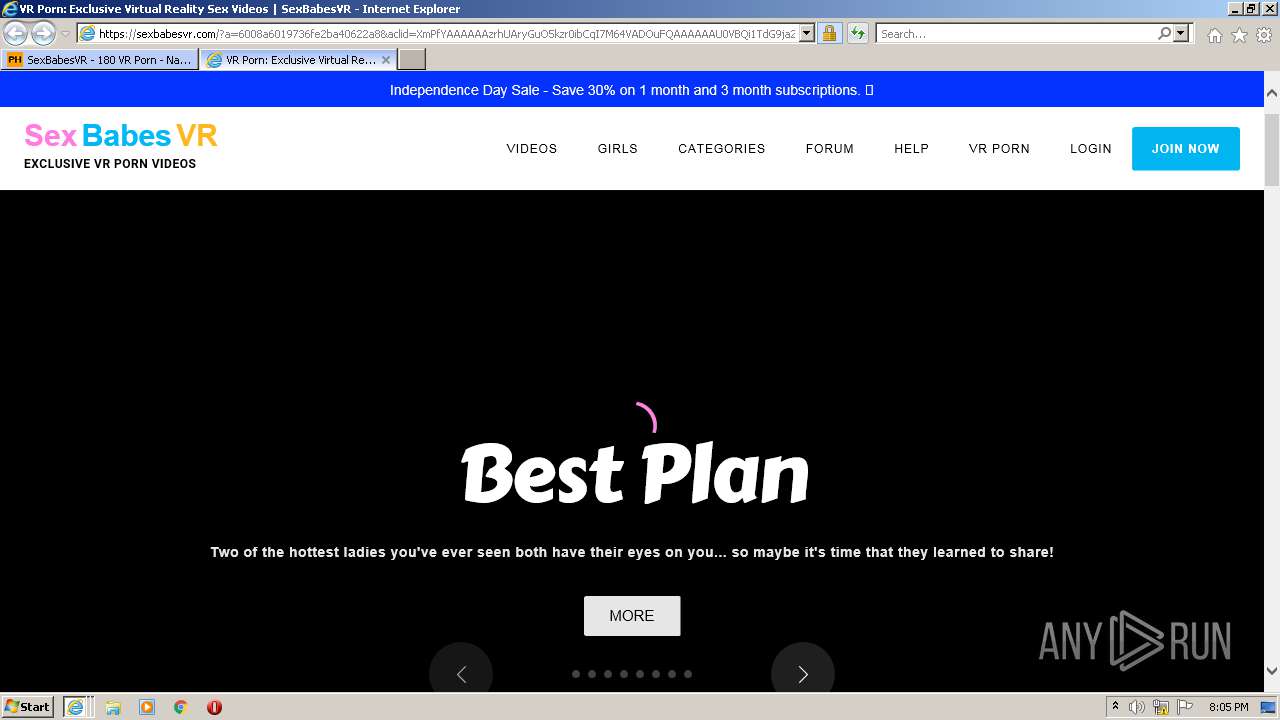Open the browser Home icon
The width and height of the screenshot is (1280, 720).
tap(1214, 35)
